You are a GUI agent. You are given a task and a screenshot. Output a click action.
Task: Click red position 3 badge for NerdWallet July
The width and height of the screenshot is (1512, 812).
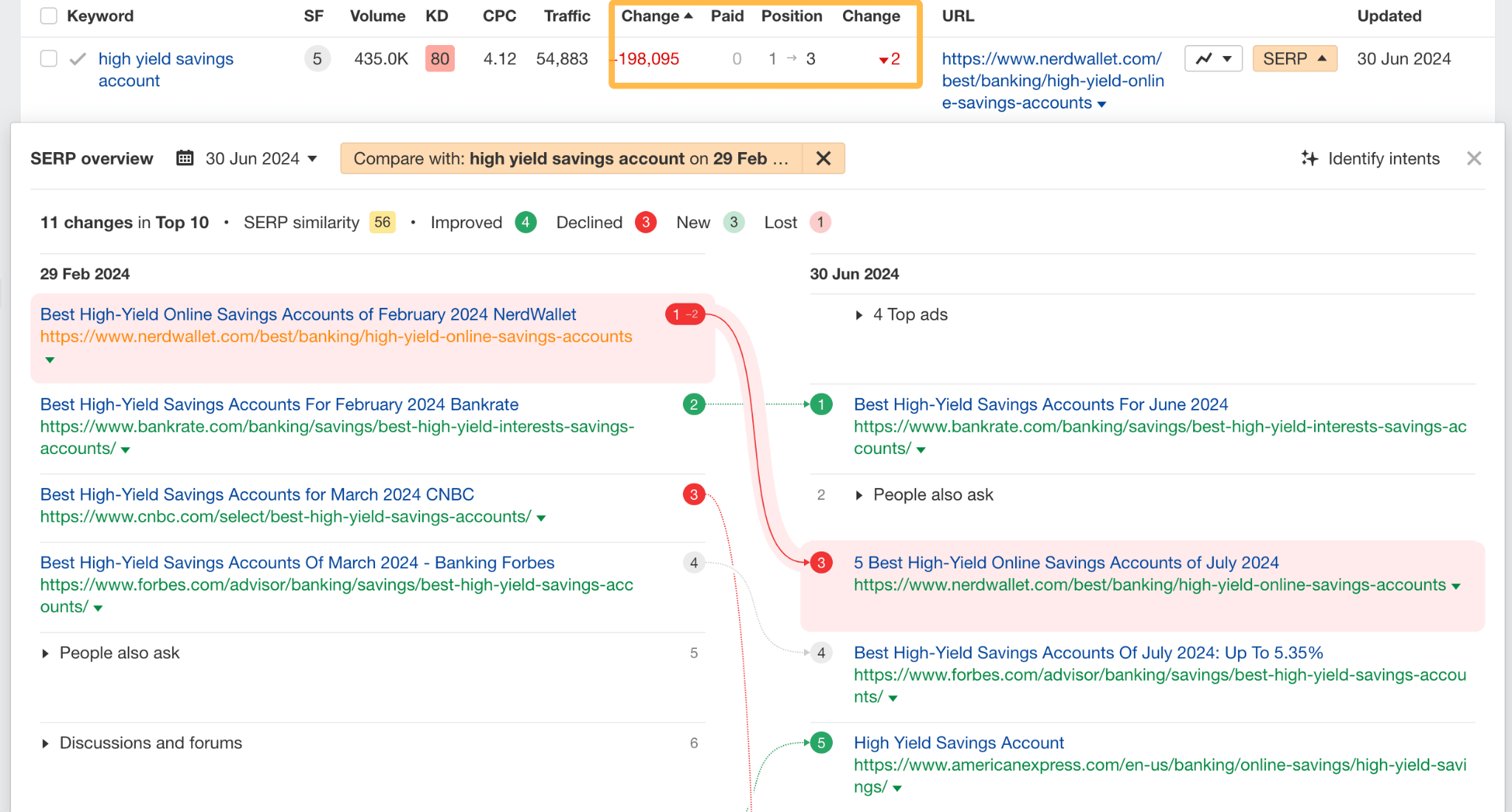point(821,562)
